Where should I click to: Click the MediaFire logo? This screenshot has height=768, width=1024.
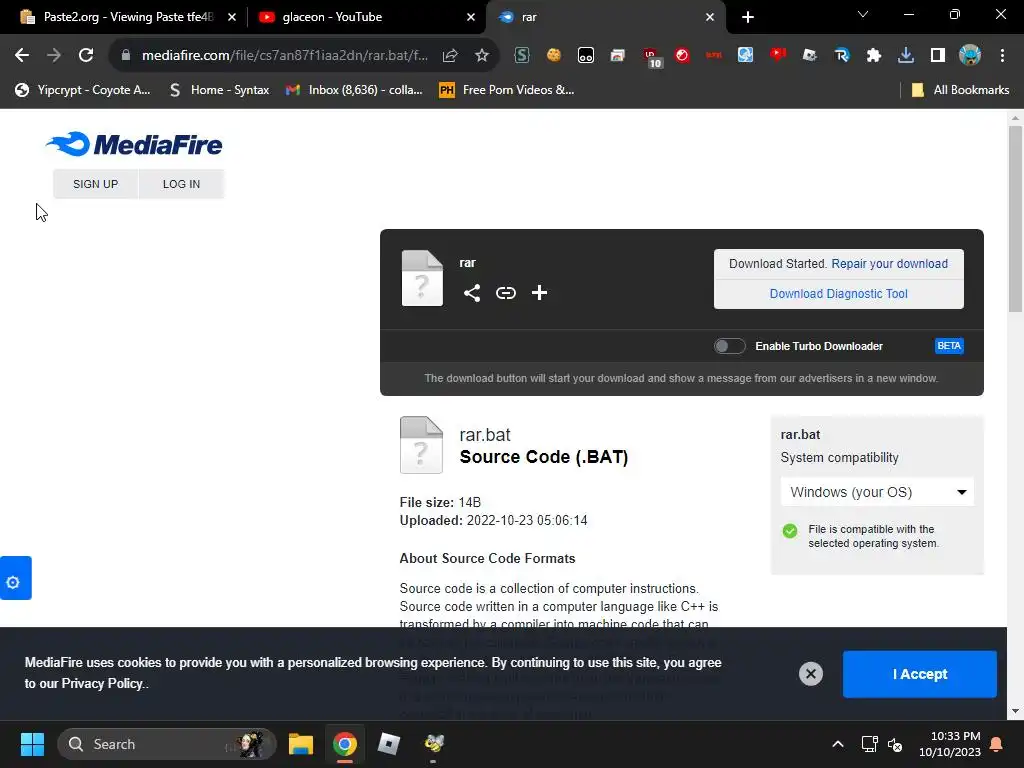134,144
